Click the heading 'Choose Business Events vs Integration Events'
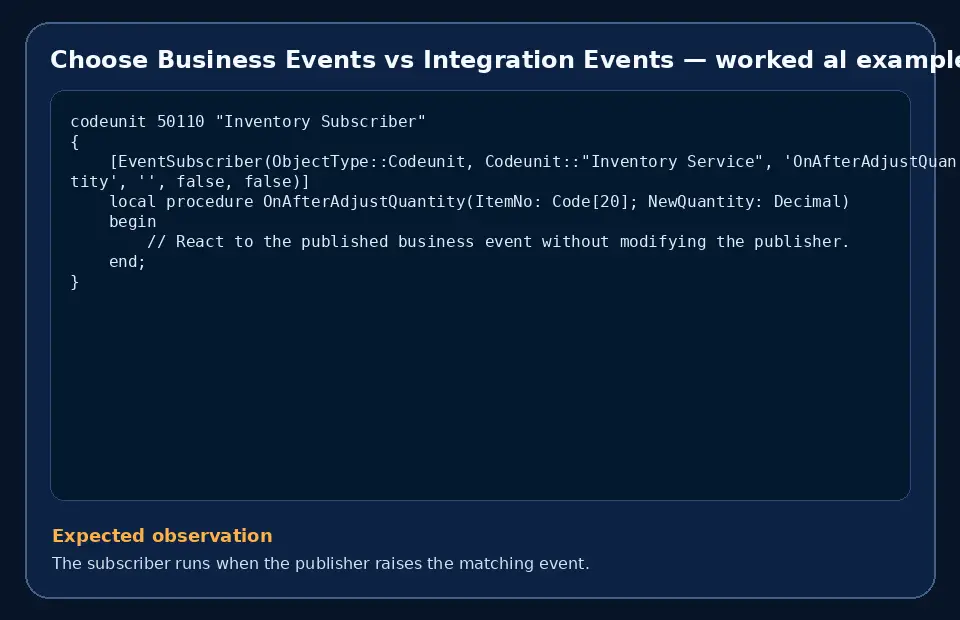 505,60
